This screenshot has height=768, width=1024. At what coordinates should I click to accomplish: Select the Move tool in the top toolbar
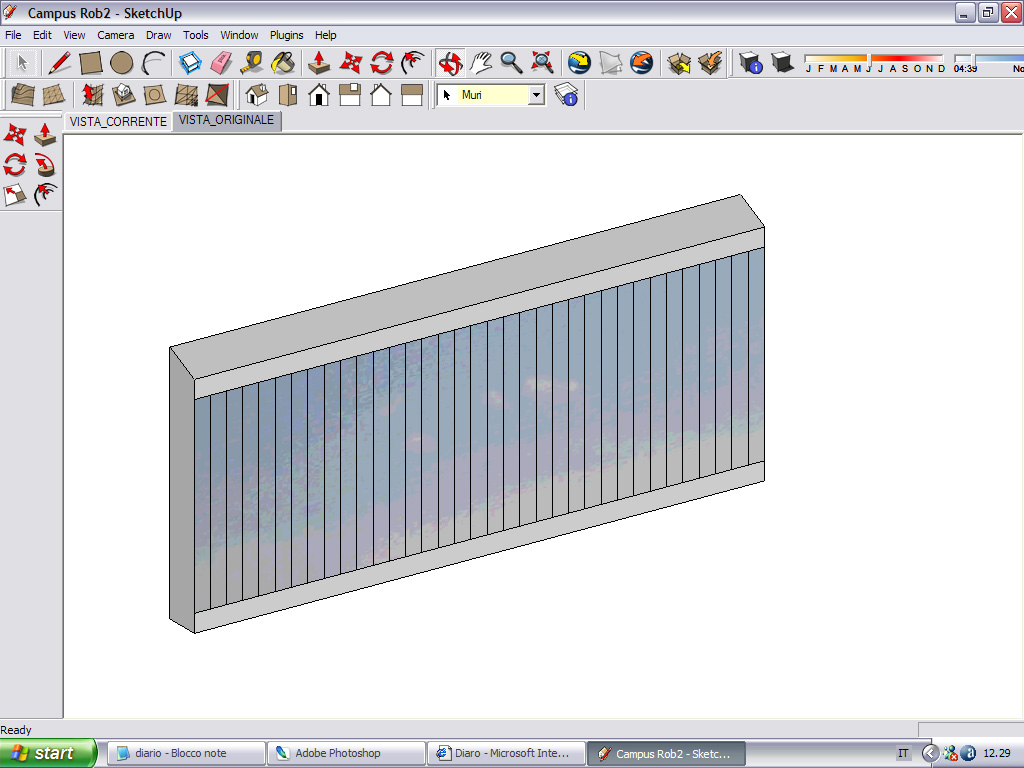click(x=351, y=63)
